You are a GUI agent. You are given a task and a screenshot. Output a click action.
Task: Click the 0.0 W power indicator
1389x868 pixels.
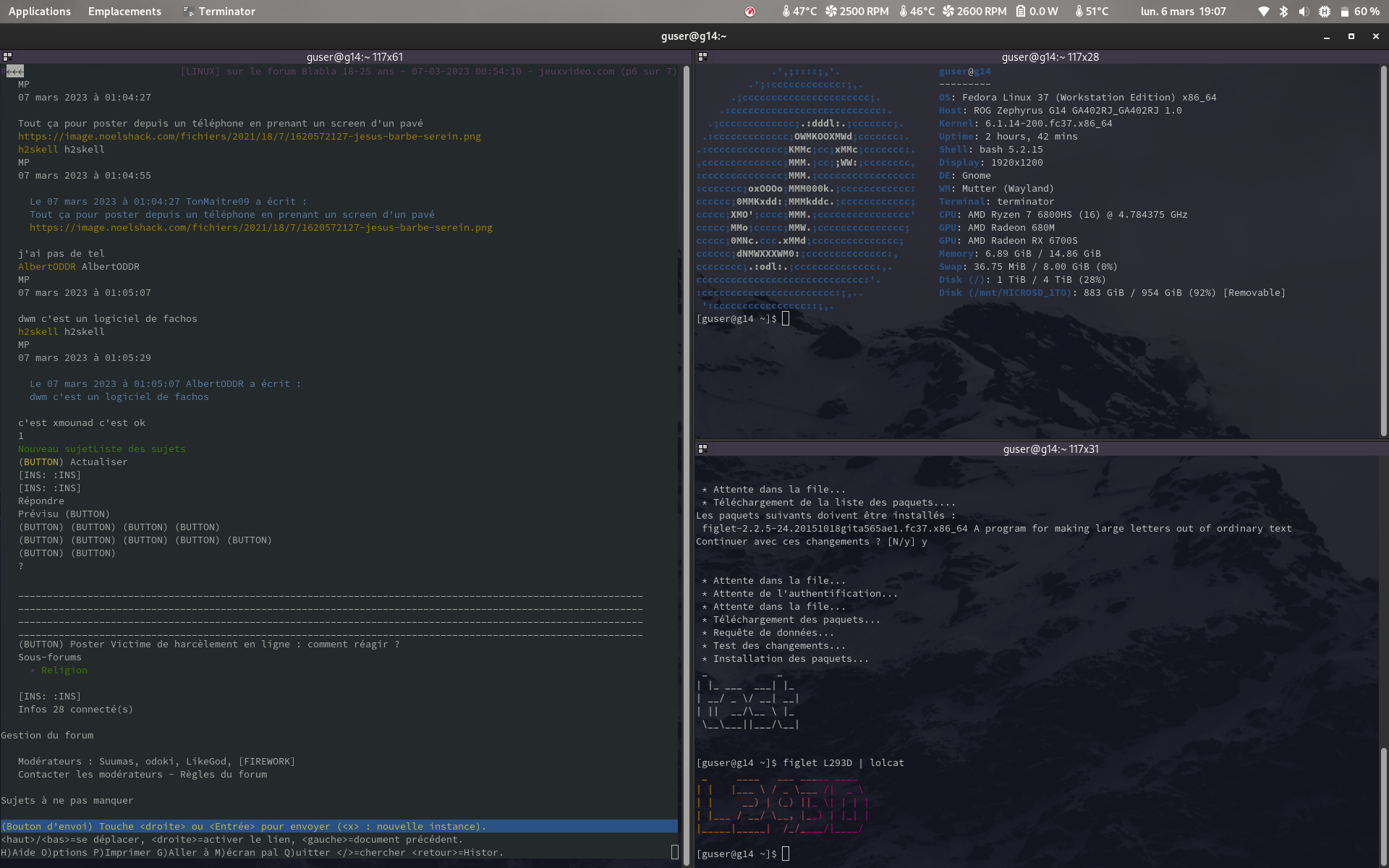click(x=1037, y=12)
